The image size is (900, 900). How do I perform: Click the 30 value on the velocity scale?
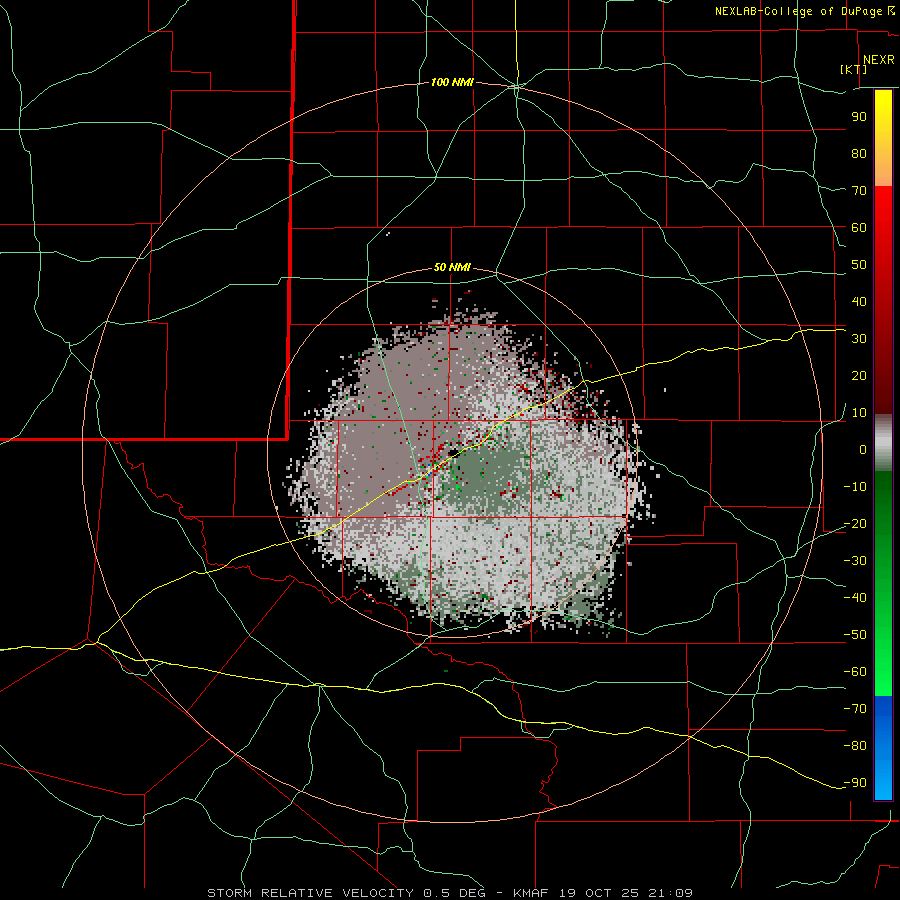[859, 339]
